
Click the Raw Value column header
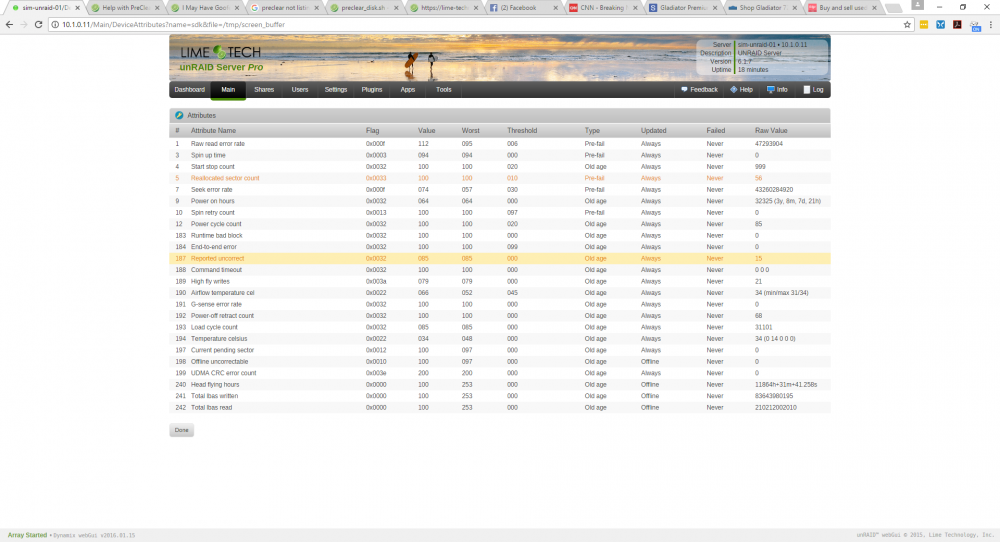point(771,130)
